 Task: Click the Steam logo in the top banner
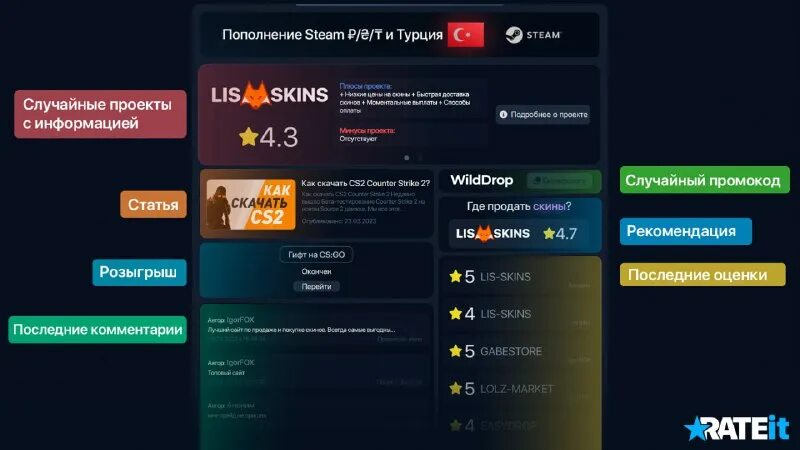pyautogui.click(x=533, y=35)
